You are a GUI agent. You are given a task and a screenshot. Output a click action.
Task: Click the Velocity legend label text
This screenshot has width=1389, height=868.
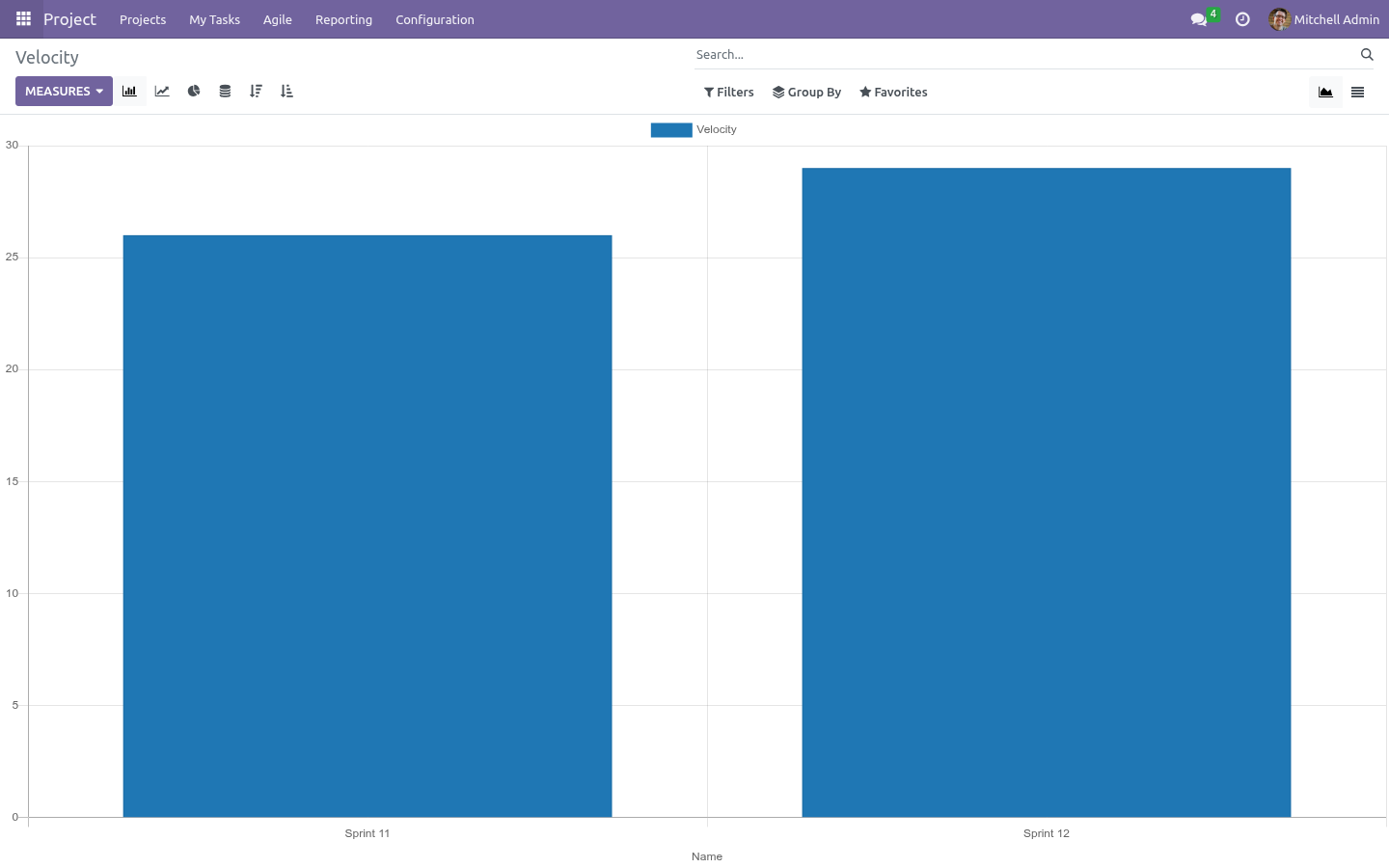(717, 130)
